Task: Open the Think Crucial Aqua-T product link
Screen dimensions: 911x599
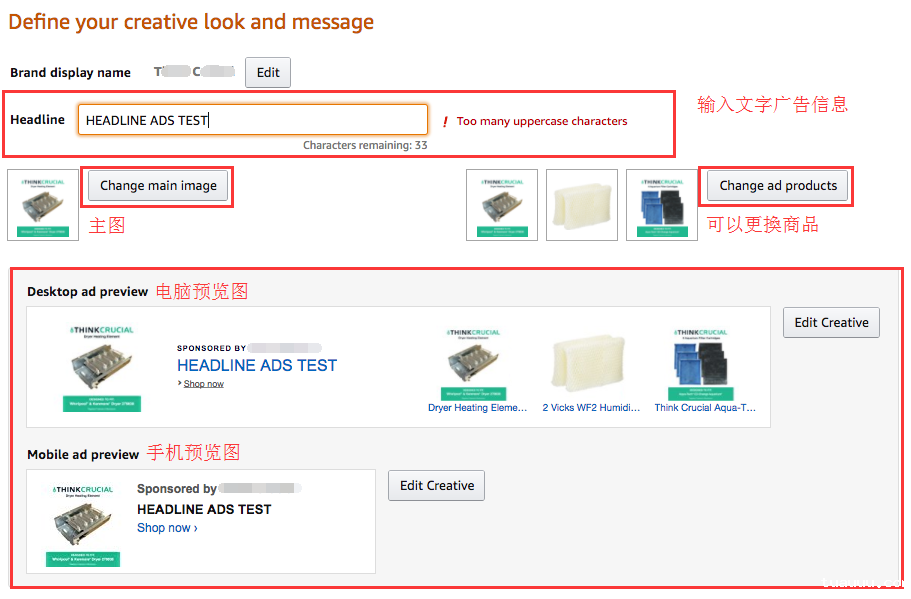Action: click(705, 408)
